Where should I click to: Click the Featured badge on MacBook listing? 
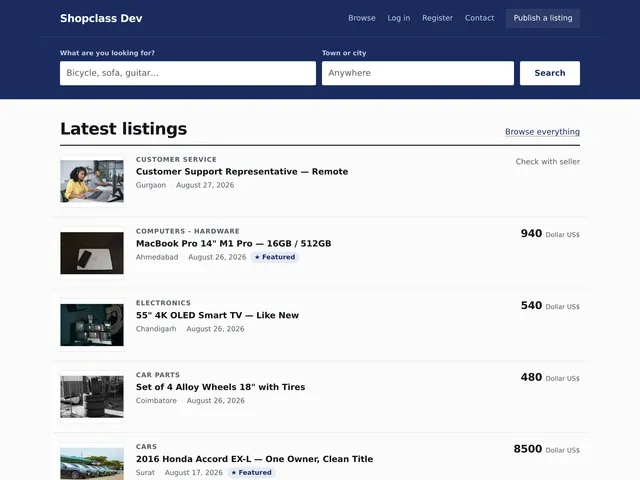275,257
